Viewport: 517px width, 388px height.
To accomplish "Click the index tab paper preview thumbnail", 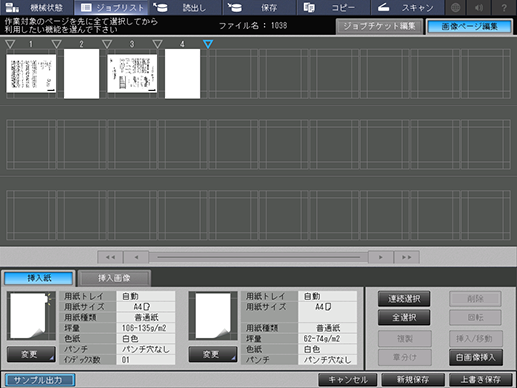I will pos(31,315).
